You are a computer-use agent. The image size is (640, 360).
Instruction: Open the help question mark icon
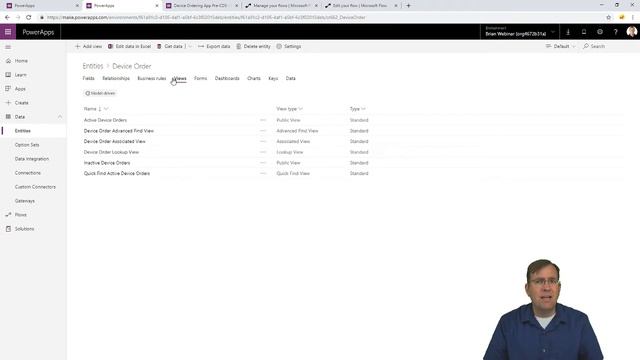point(616,32)
